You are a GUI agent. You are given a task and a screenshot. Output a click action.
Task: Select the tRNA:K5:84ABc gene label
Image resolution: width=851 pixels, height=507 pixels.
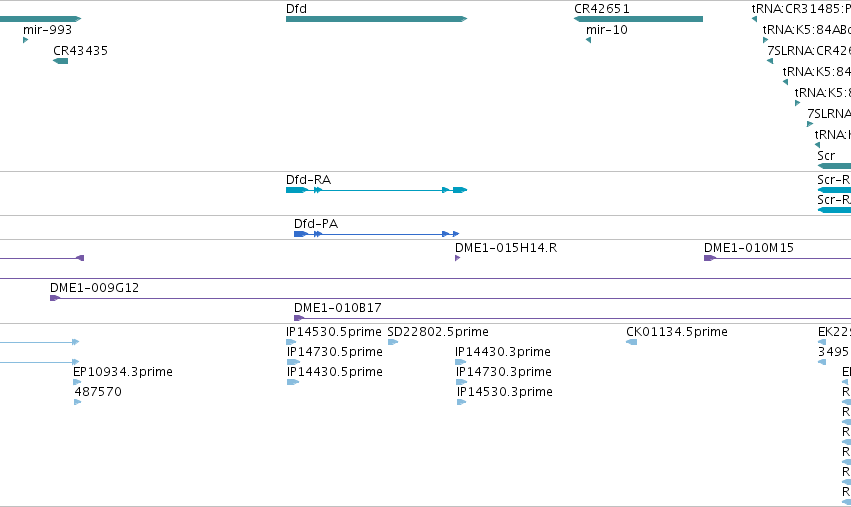[806, 30]
